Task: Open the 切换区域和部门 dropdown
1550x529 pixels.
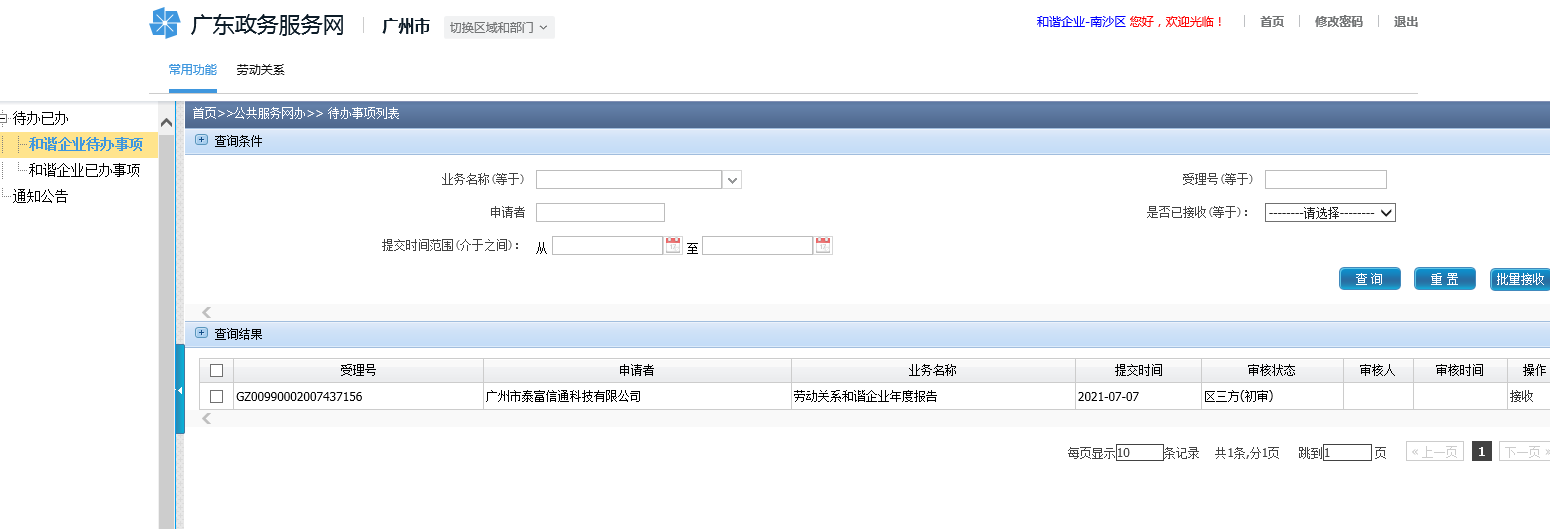Action: tap(498, 27)
